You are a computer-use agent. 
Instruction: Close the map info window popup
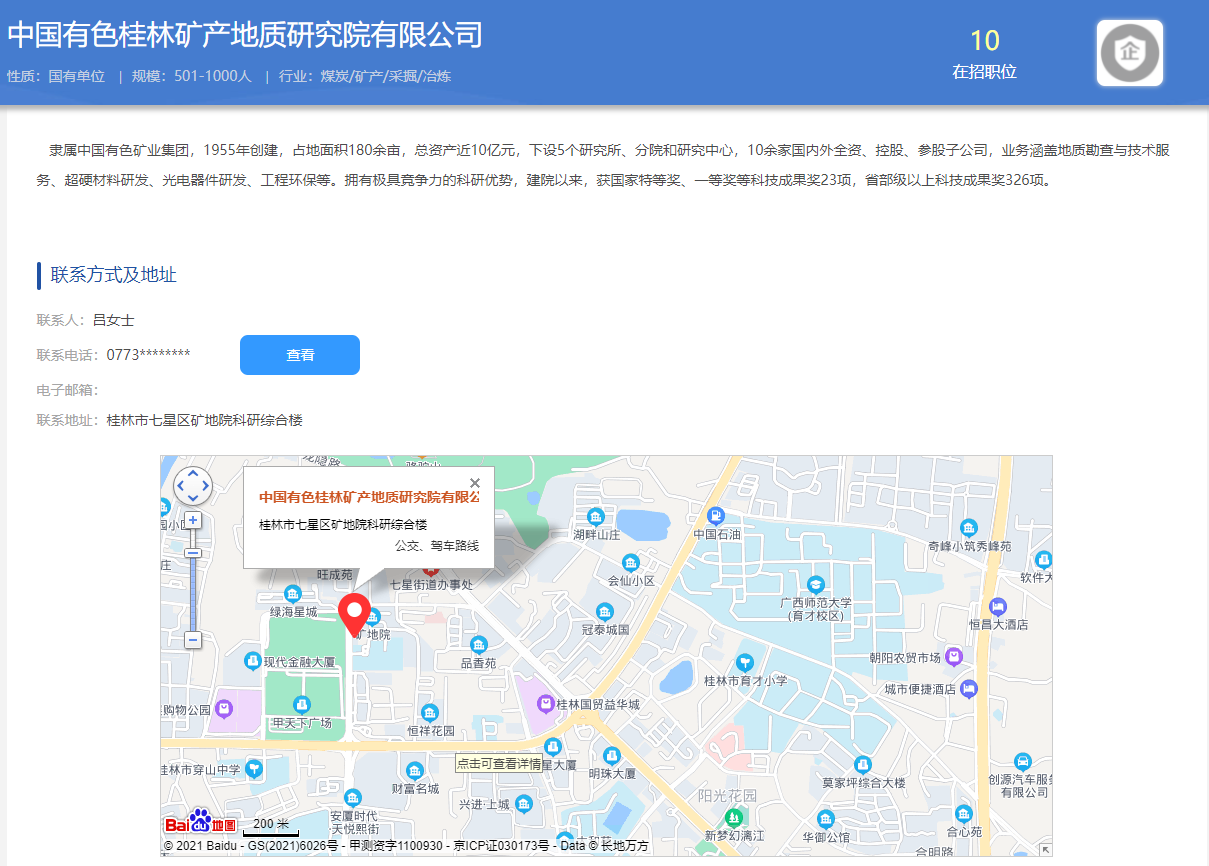475,483
